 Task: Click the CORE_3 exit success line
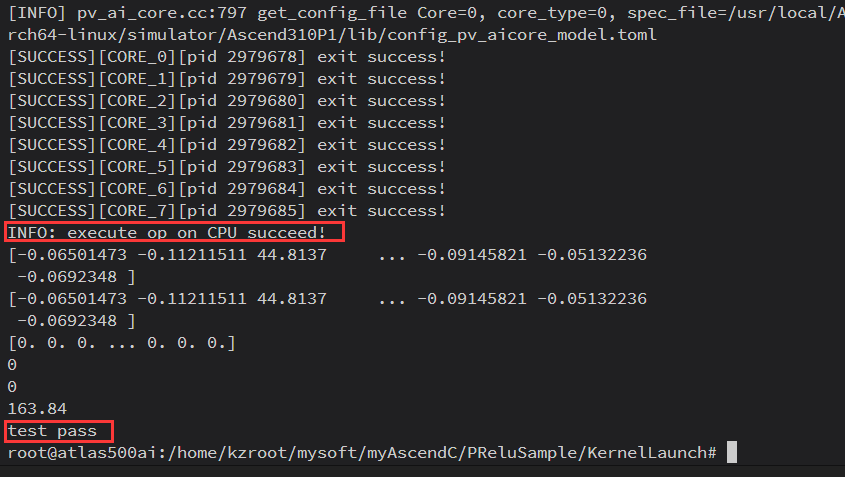tap(226, 123)
